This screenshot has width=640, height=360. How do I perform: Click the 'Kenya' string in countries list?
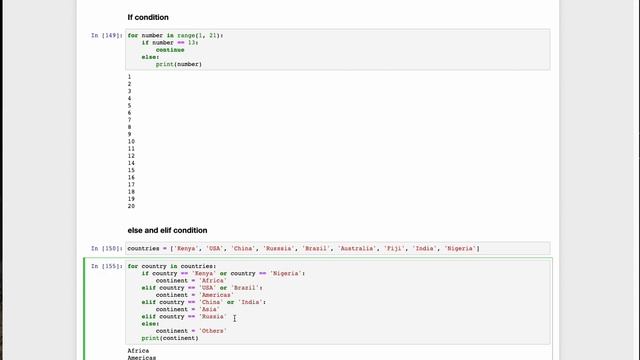pos(186,249)
